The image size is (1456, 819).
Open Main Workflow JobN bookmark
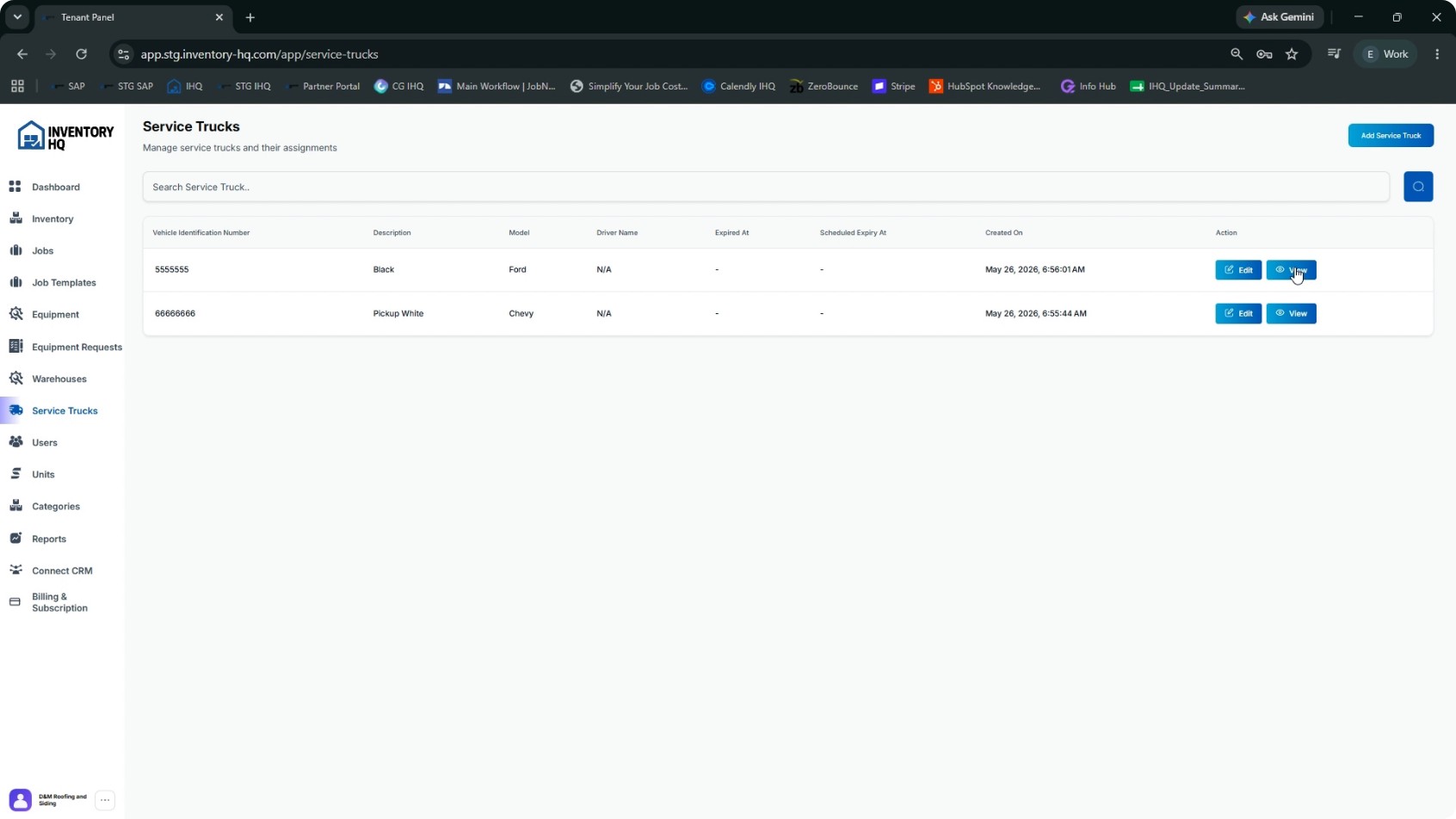(x=497, y=86)
